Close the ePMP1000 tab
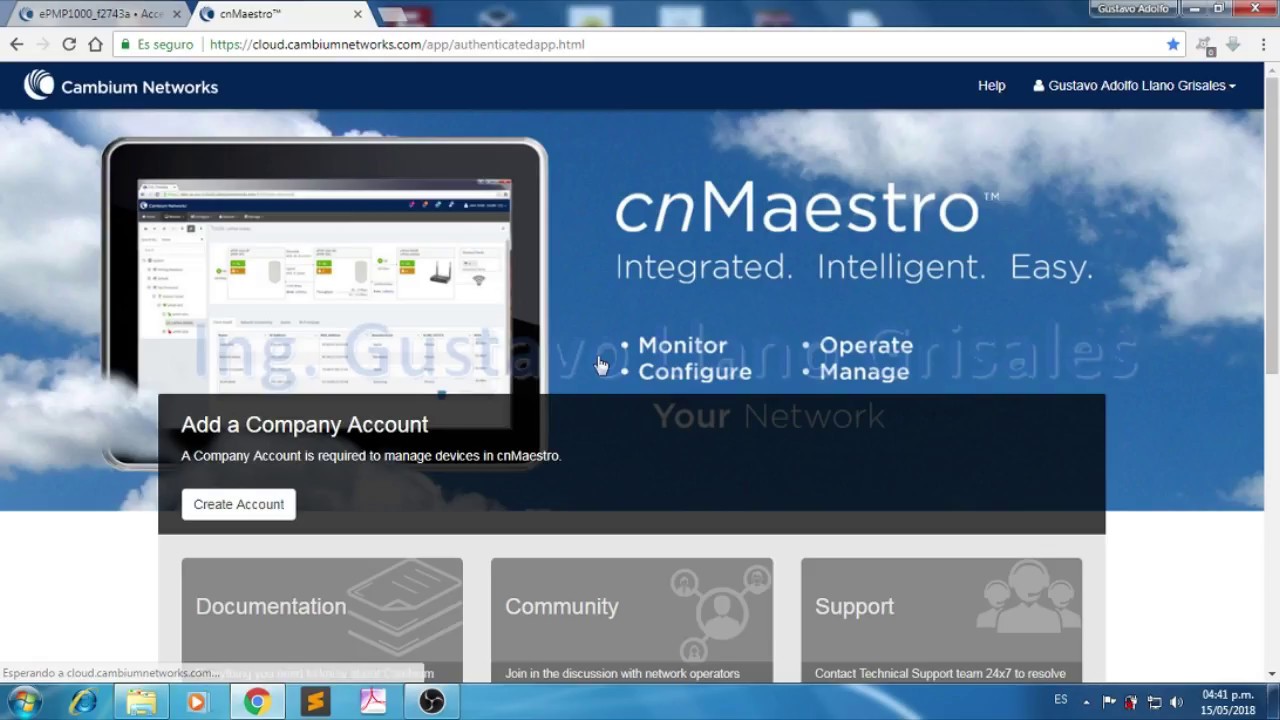 point(176,14)
